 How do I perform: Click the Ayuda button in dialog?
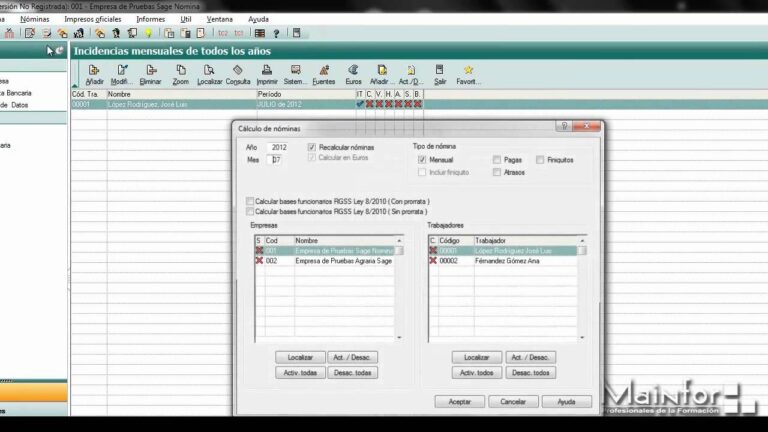566,402
